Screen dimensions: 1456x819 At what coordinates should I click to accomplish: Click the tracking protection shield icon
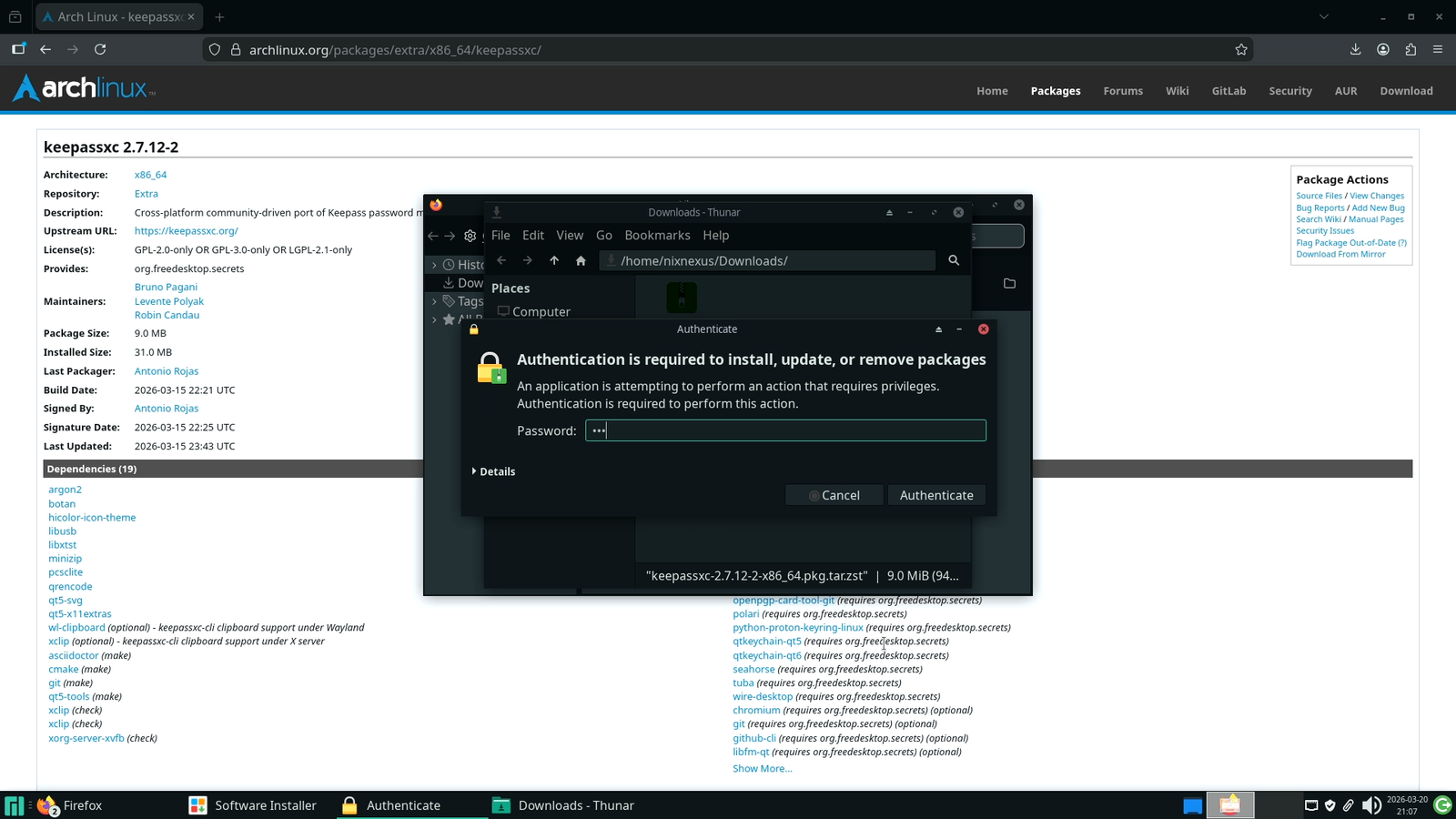point(215,50)
